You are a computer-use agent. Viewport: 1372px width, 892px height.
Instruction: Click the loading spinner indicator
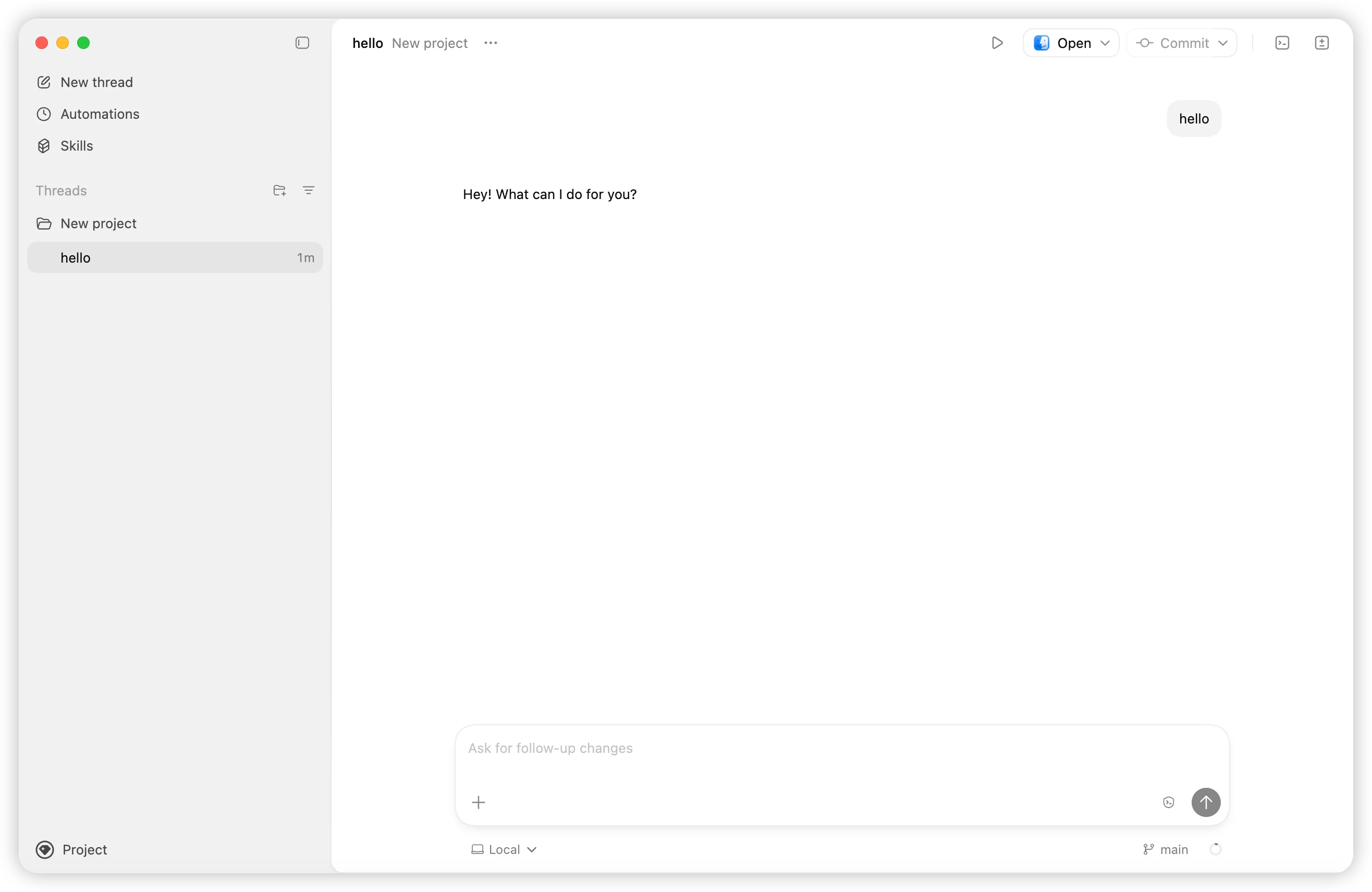pyautogui.click(x=1215, y=849)
